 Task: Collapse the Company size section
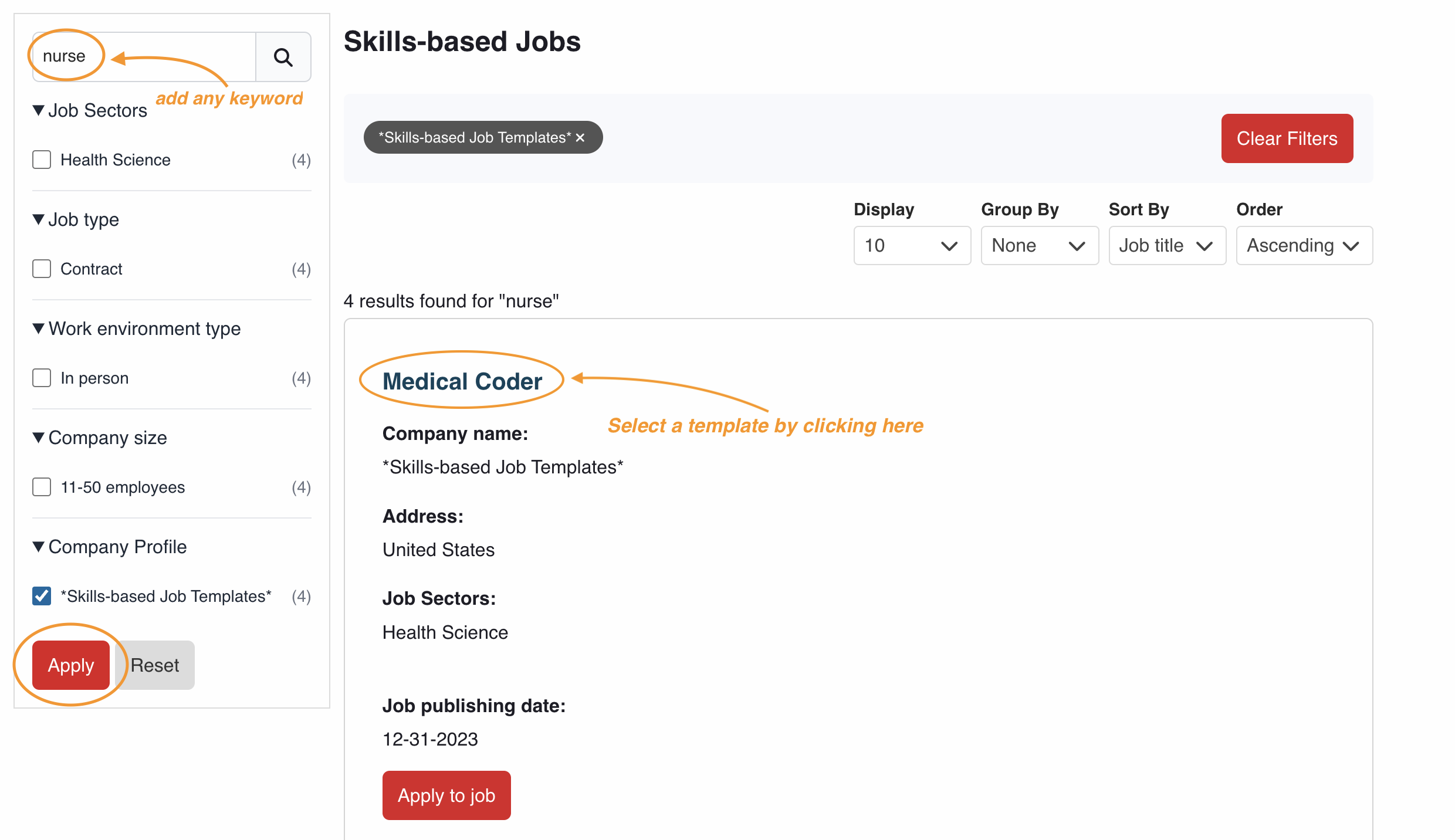(39, 438)
